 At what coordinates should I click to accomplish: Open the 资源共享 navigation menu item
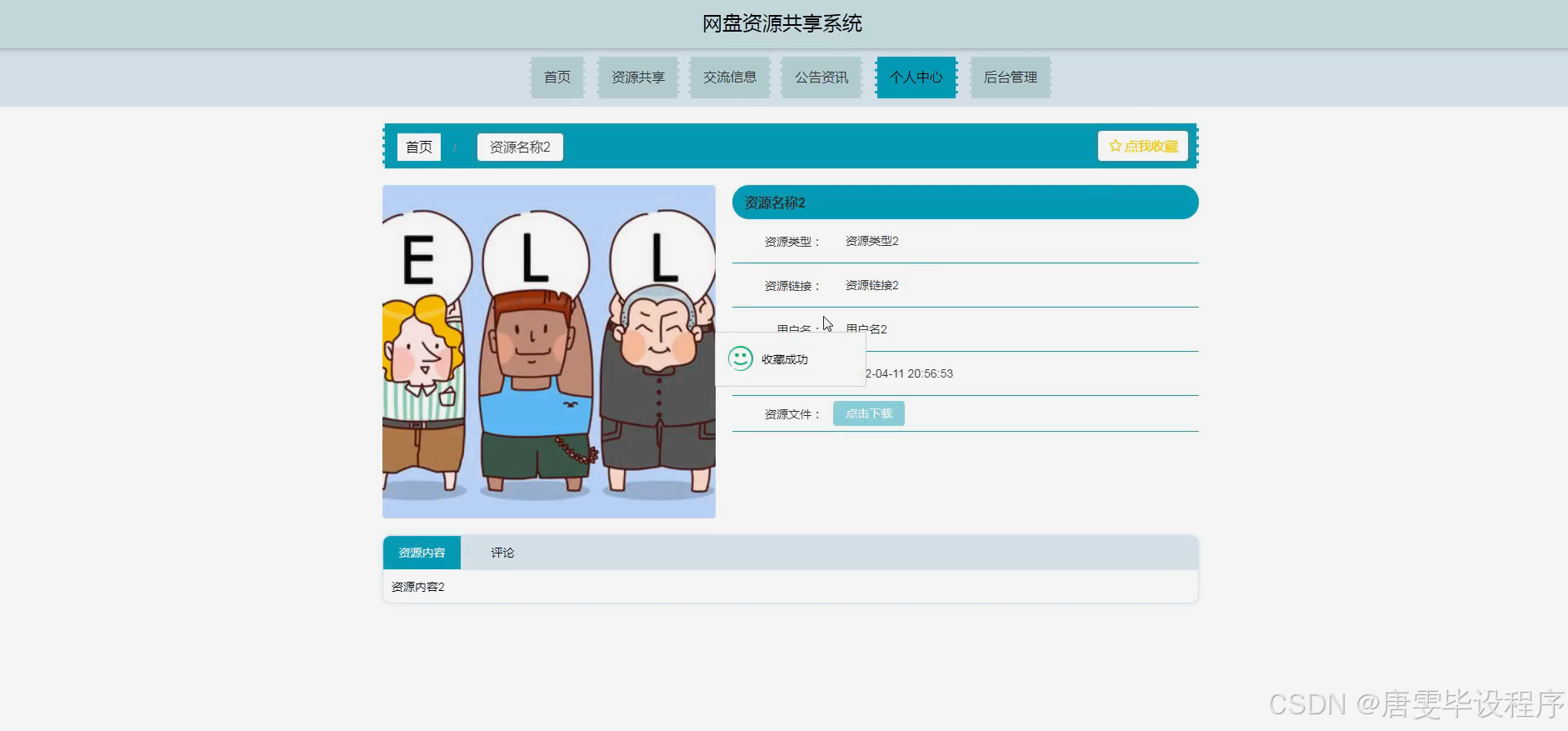[638, 78]
